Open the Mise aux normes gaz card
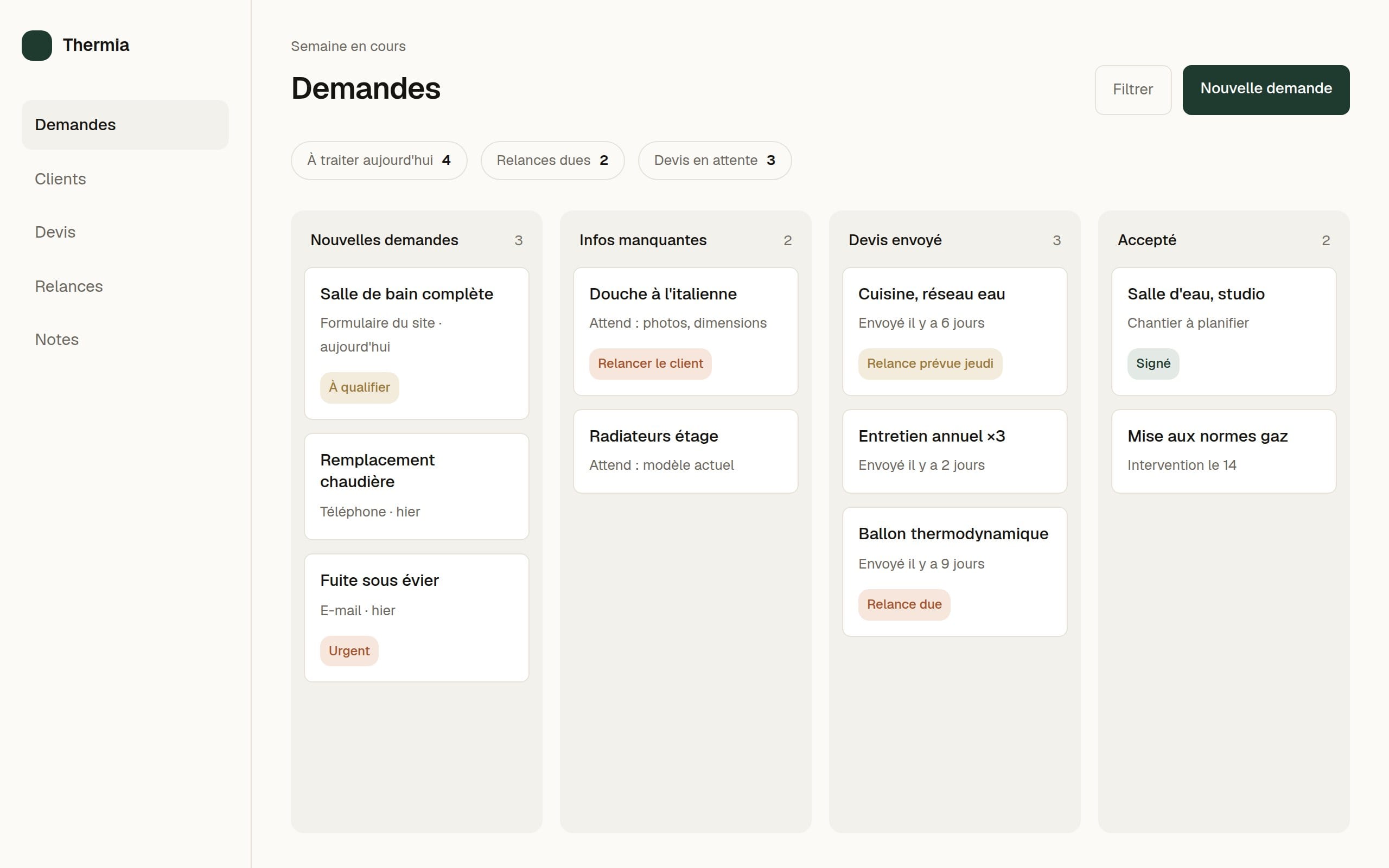This screenshot has height=868, width=1389. coord(1224,451)
